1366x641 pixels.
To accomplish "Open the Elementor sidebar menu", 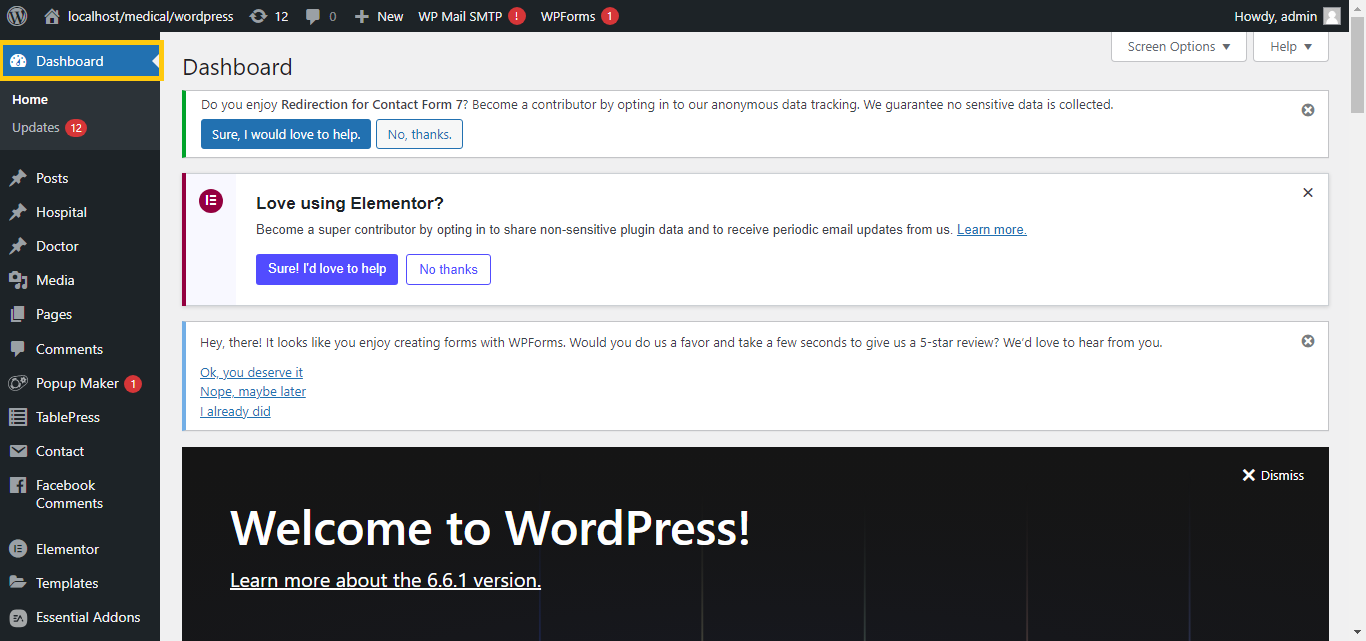I will 67,549.
